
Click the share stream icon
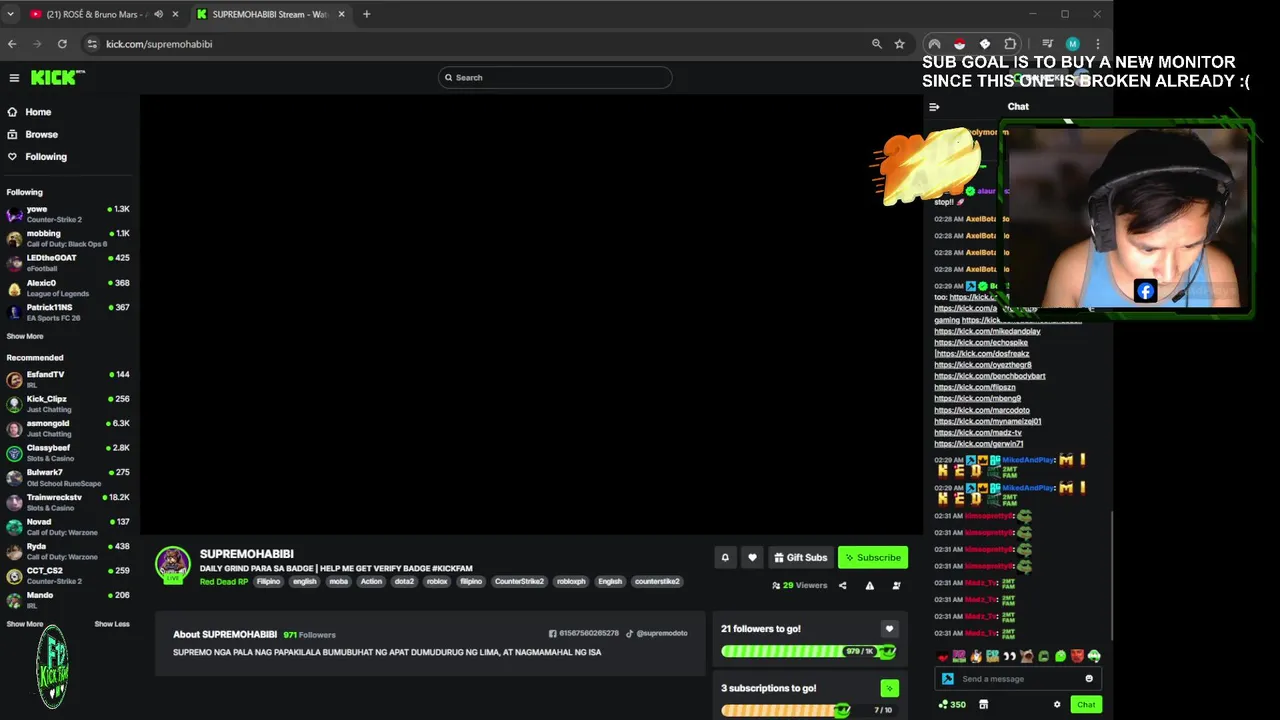point(842,586)
